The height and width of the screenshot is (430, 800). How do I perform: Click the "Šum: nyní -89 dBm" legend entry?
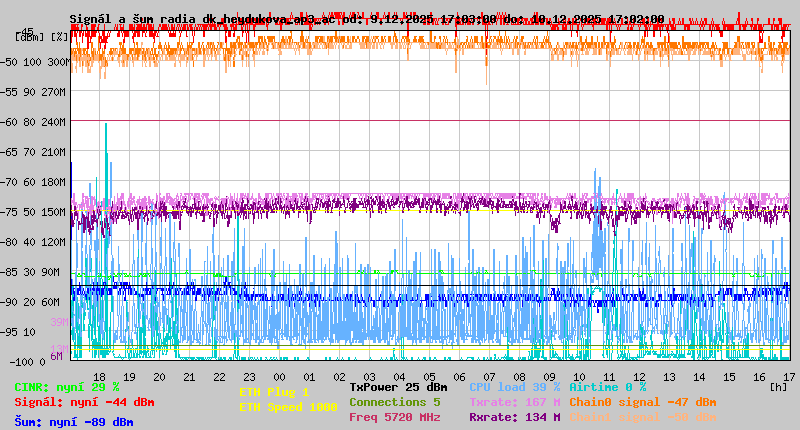74,422
